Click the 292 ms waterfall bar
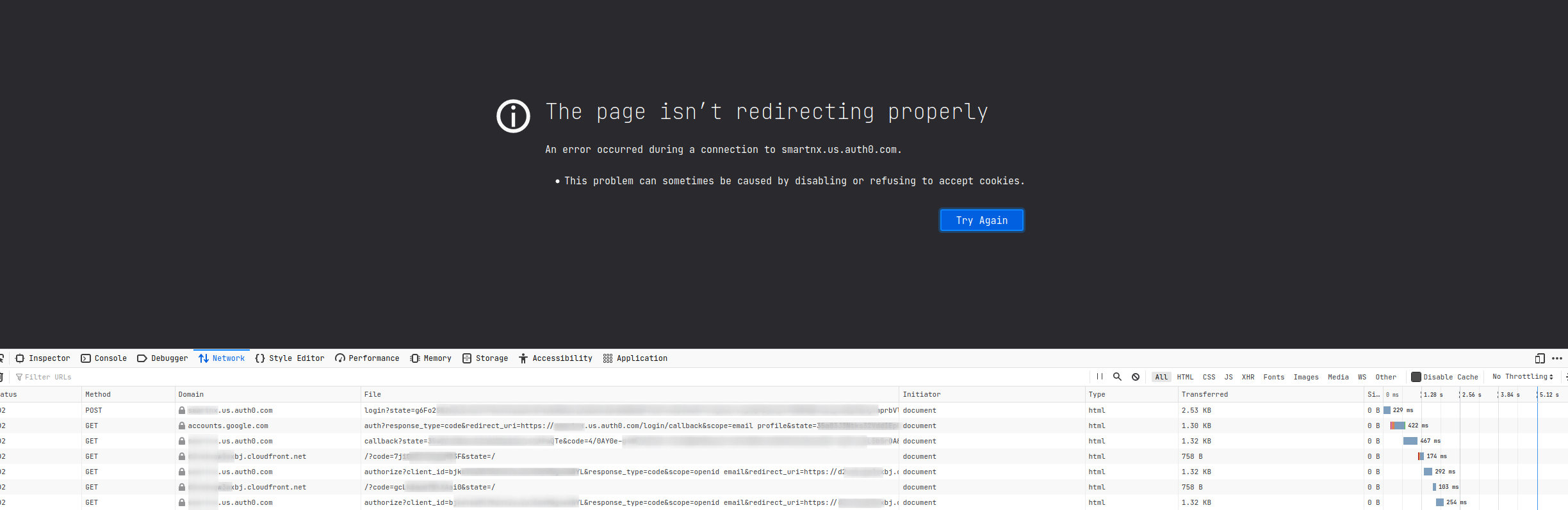1568x510 pixels. click(x=1428, y=472)
